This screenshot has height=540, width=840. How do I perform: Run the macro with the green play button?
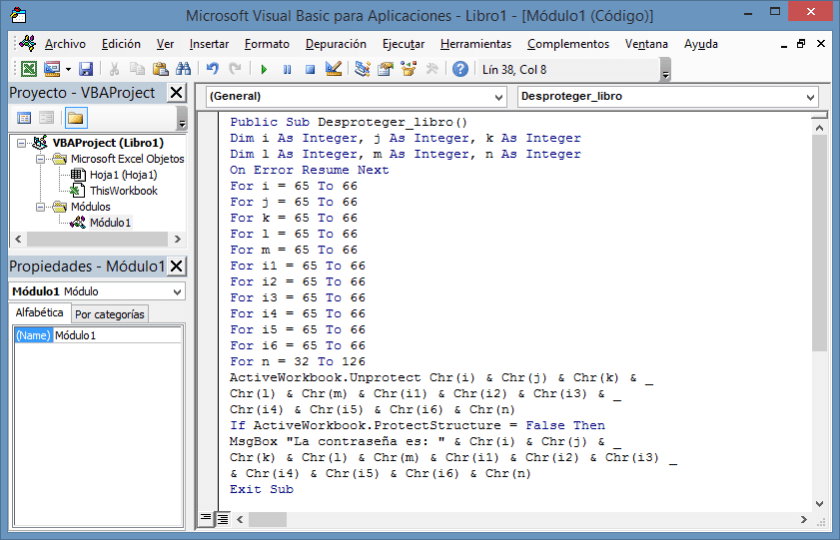(x=264, y=69)
